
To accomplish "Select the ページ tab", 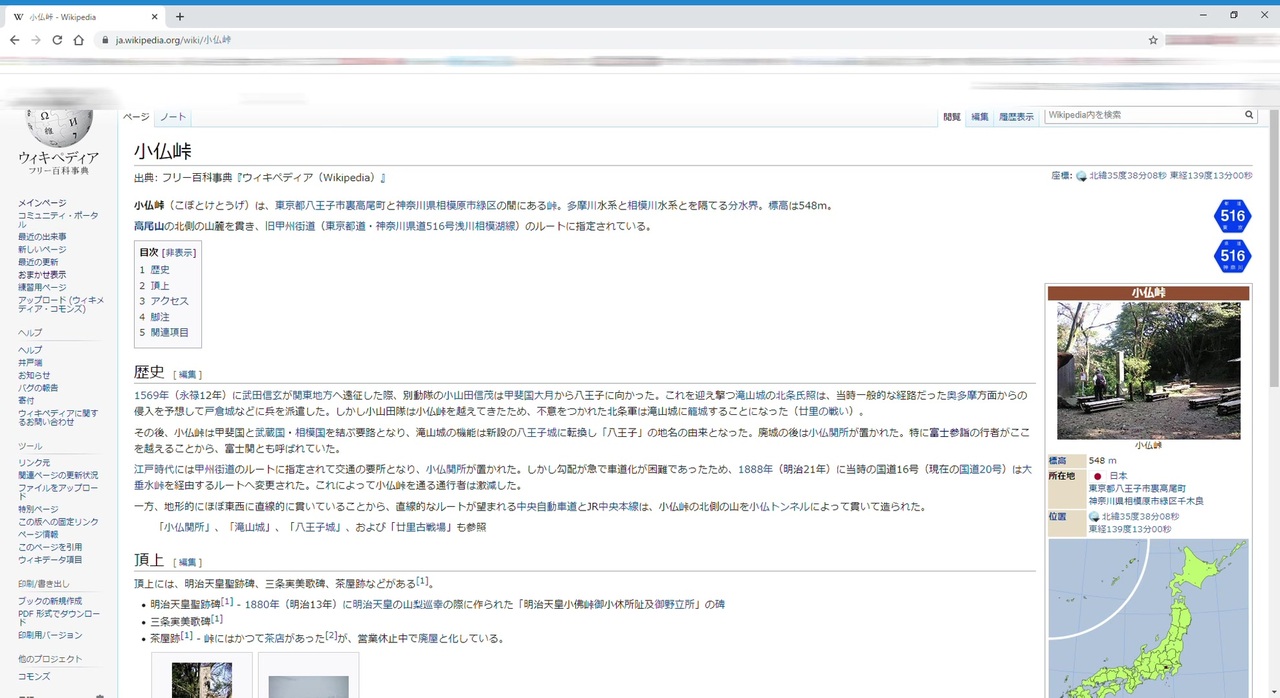I will (x=136, y=117).
